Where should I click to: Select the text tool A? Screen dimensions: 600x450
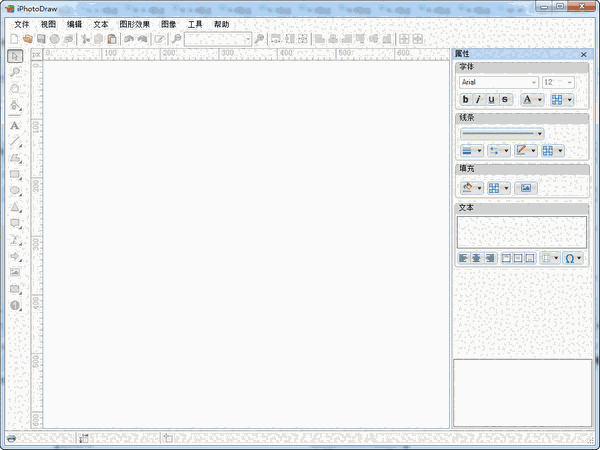pyautogui.click(x=15, y=126)
